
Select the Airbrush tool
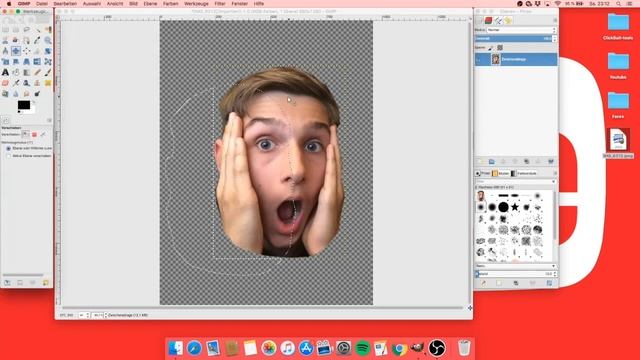(16, 83)
